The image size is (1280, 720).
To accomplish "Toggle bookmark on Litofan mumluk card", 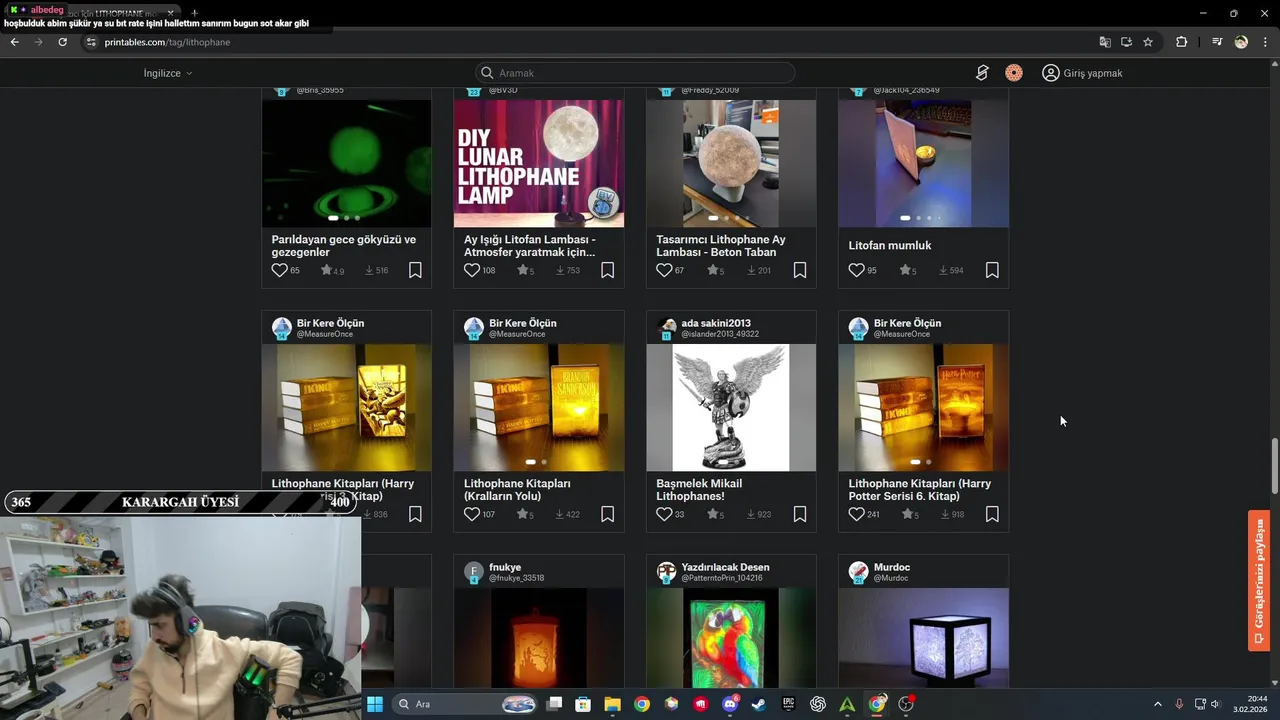I will [x=992, y=270].
